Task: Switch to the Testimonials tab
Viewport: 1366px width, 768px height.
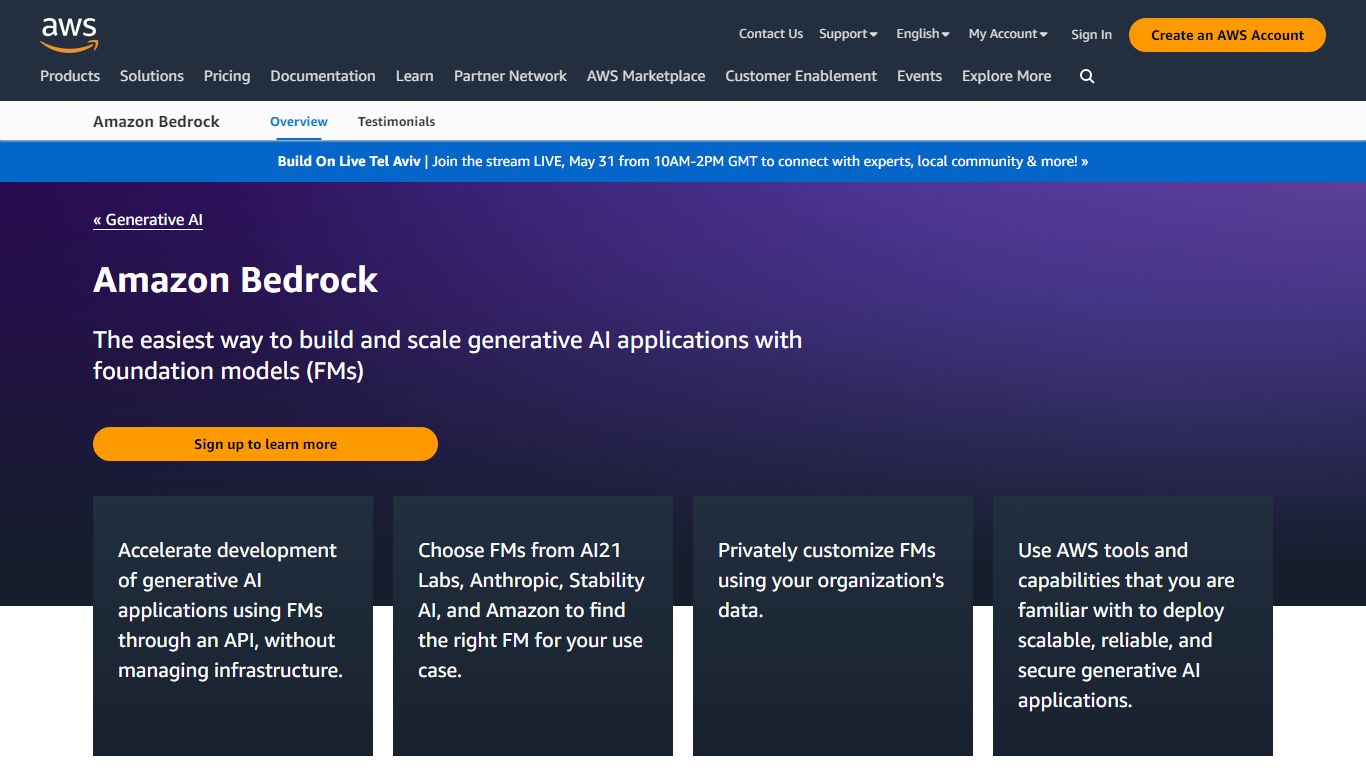Action: coord(396,121)
